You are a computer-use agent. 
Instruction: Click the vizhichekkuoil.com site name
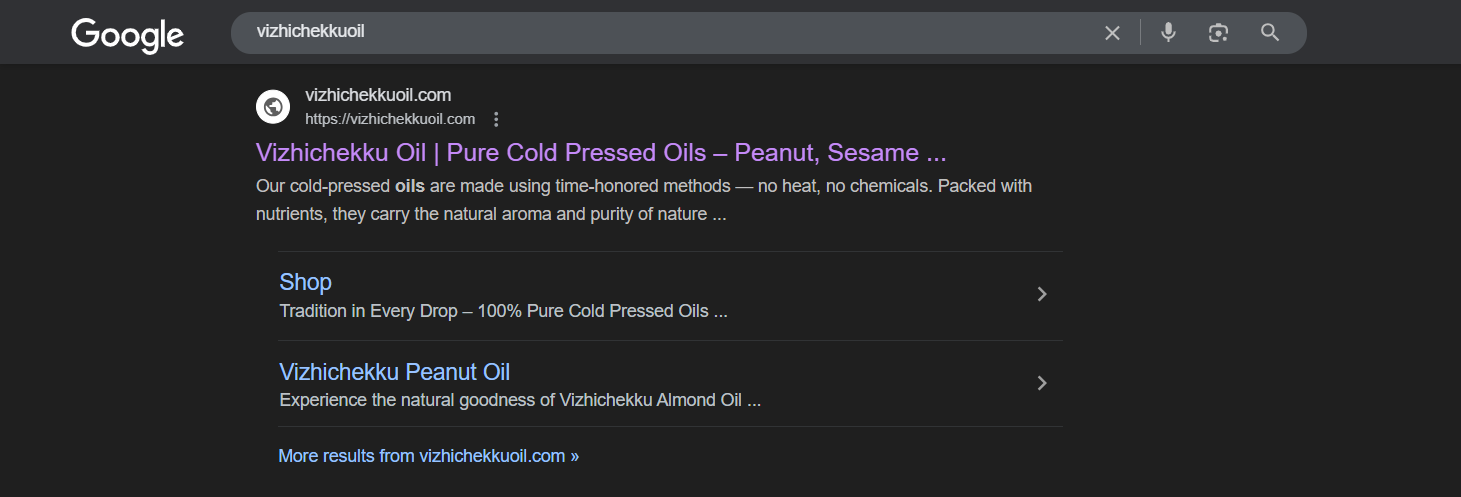click(378, 95)
